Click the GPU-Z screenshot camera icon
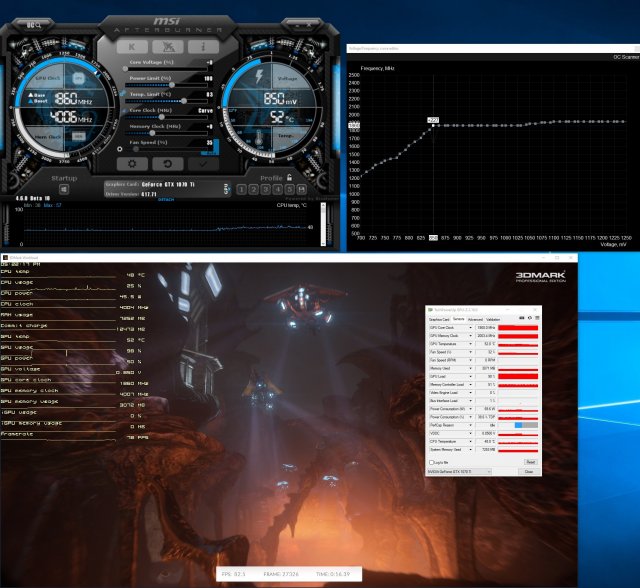This screenshot has width=640, height=588. coord(521,318)
